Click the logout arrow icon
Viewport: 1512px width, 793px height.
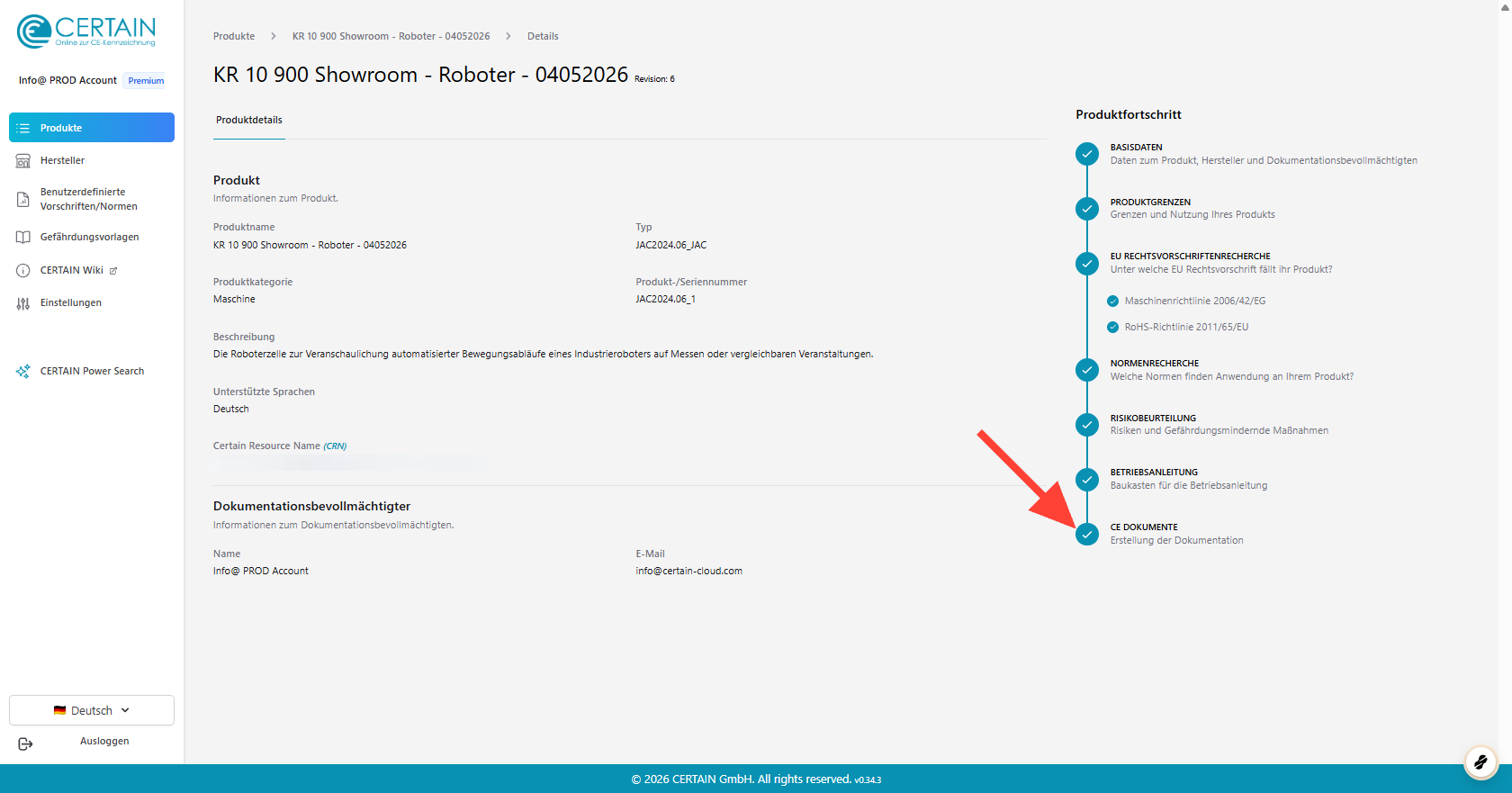[25, 744]
